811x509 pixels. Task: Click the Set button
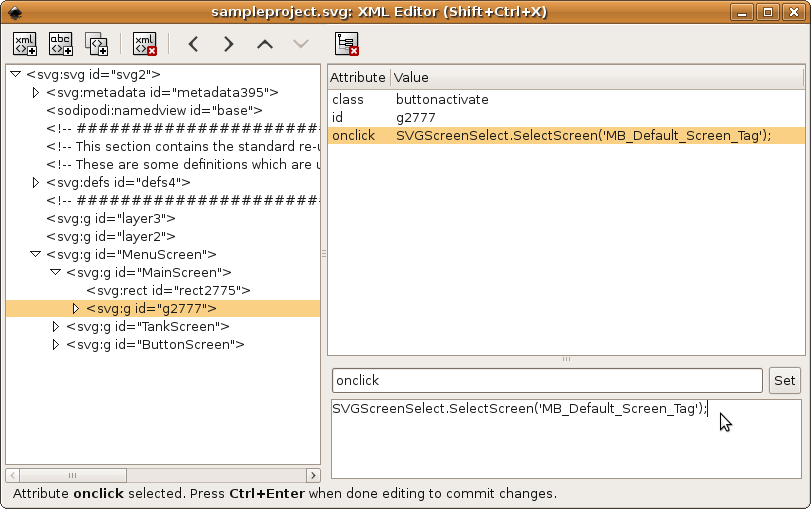784,381
